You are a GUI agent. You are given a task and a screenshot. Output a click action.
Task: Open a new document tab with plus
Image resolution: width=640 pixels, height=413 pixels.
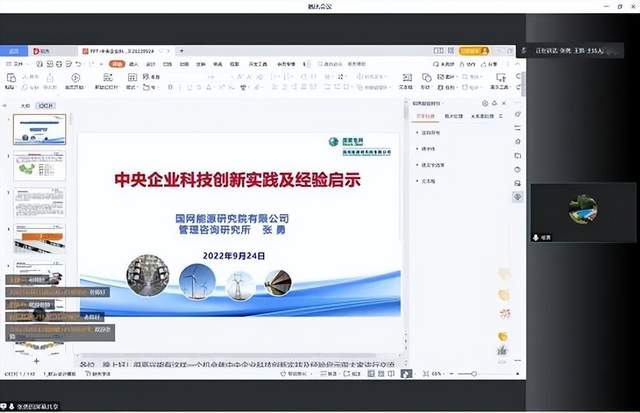click(x=182, y=51)
